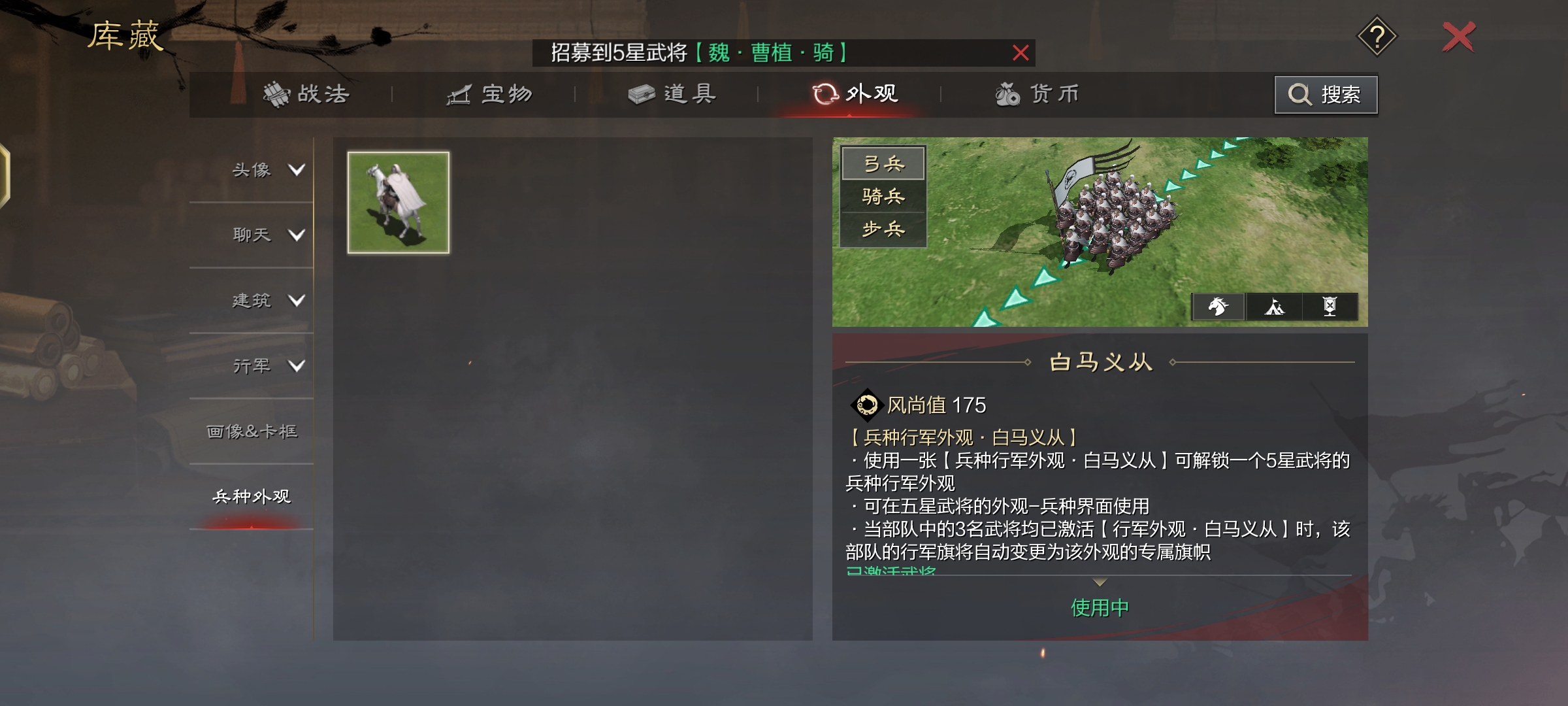Toggle troop preview to 步兵
The image size is (1568, 706).
click(883, 229)
